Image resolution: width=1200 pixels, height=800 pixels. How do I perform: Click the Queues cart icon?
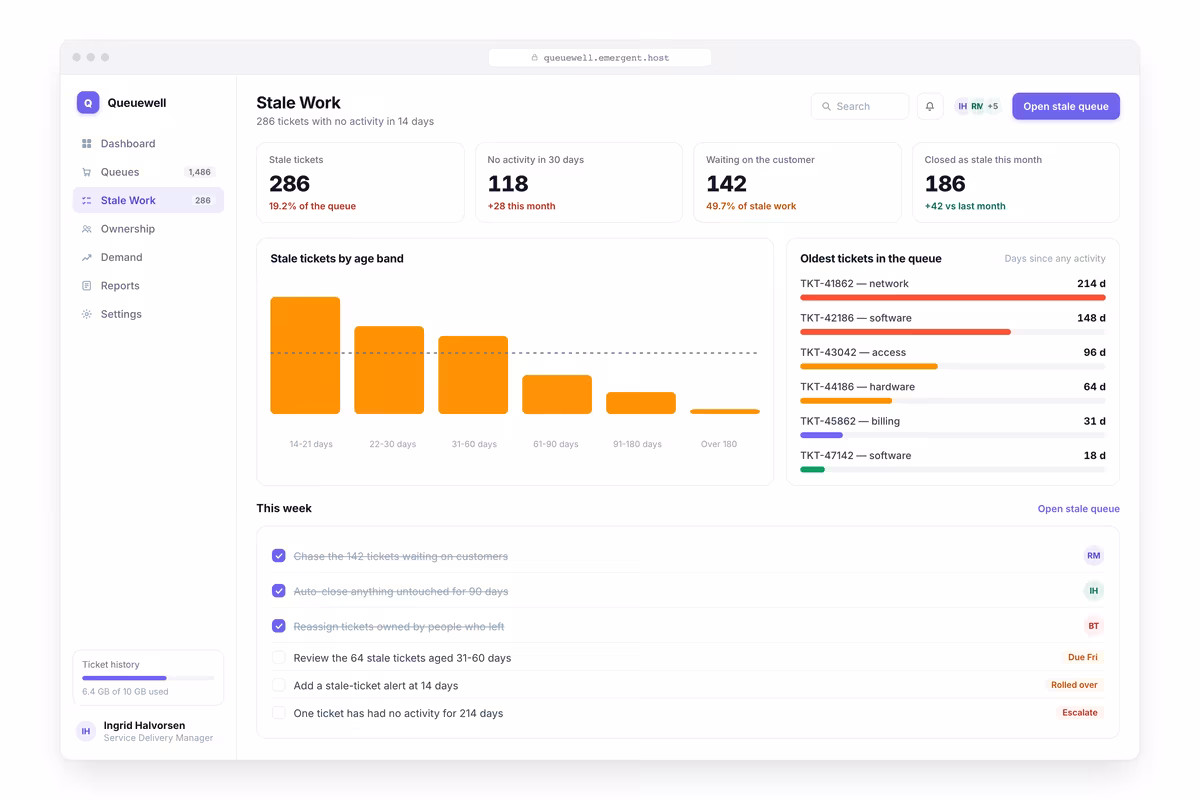(87, 172)
